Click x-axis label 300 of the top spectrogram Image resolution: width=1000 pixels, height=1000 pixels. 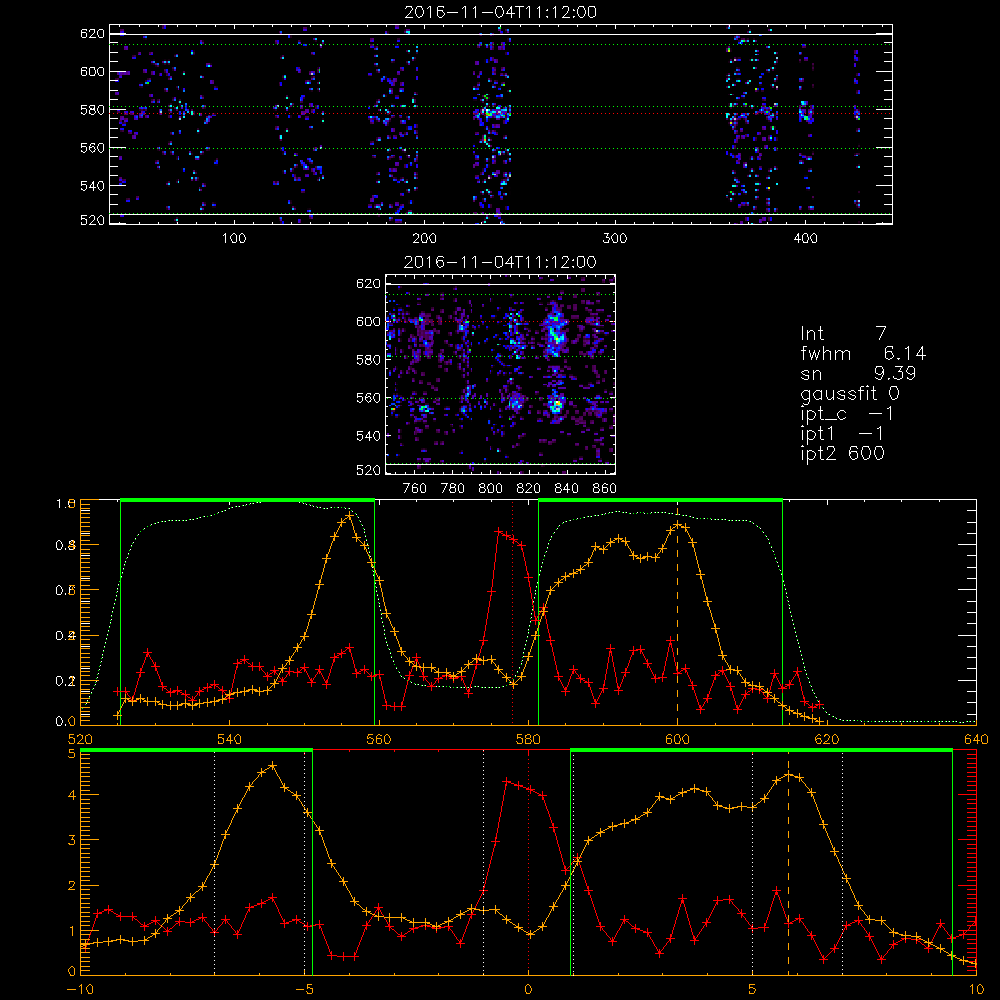pos(614,239)
